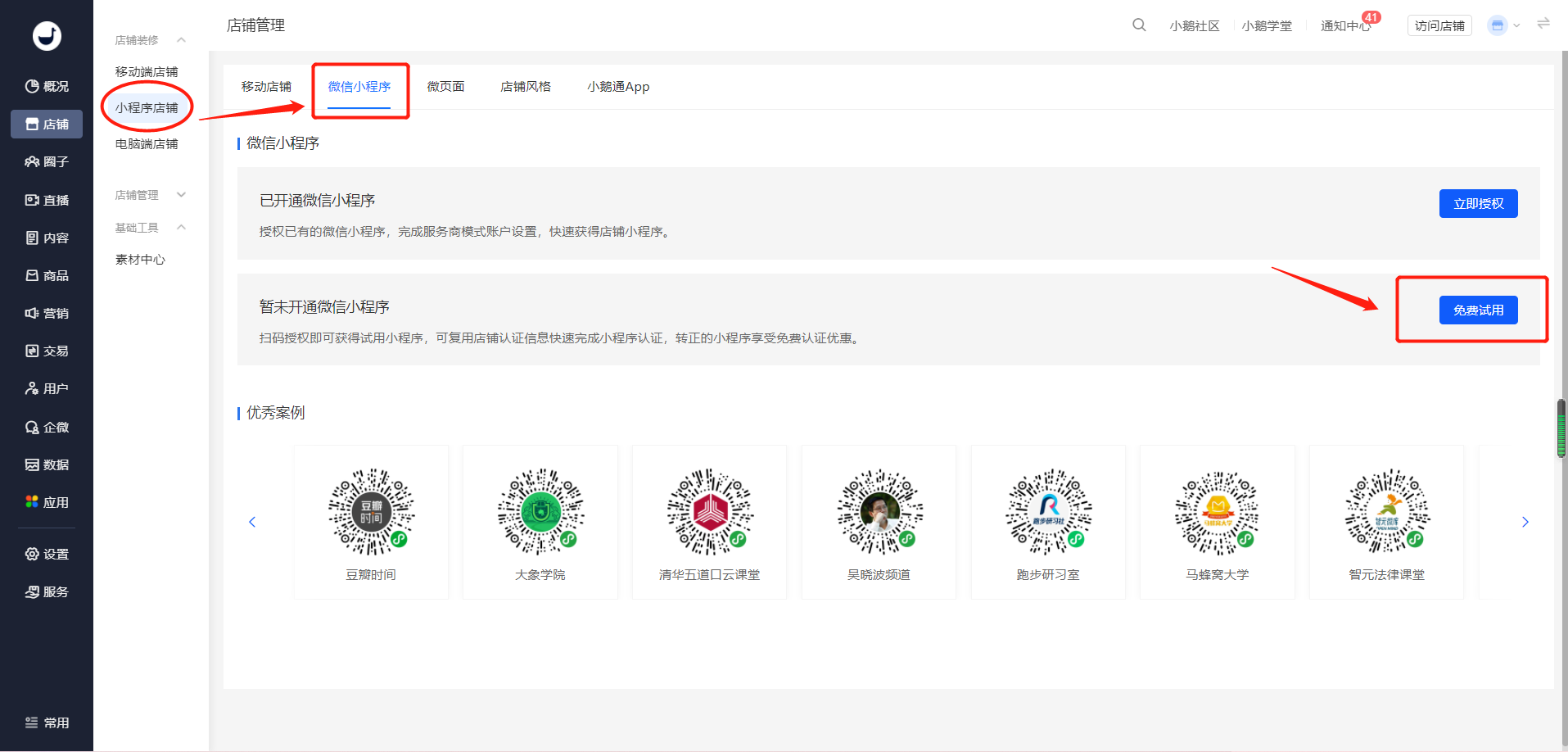Click 免费试用 button
The height and width of the screenshot is (752, 1568).
(1478, 310)
